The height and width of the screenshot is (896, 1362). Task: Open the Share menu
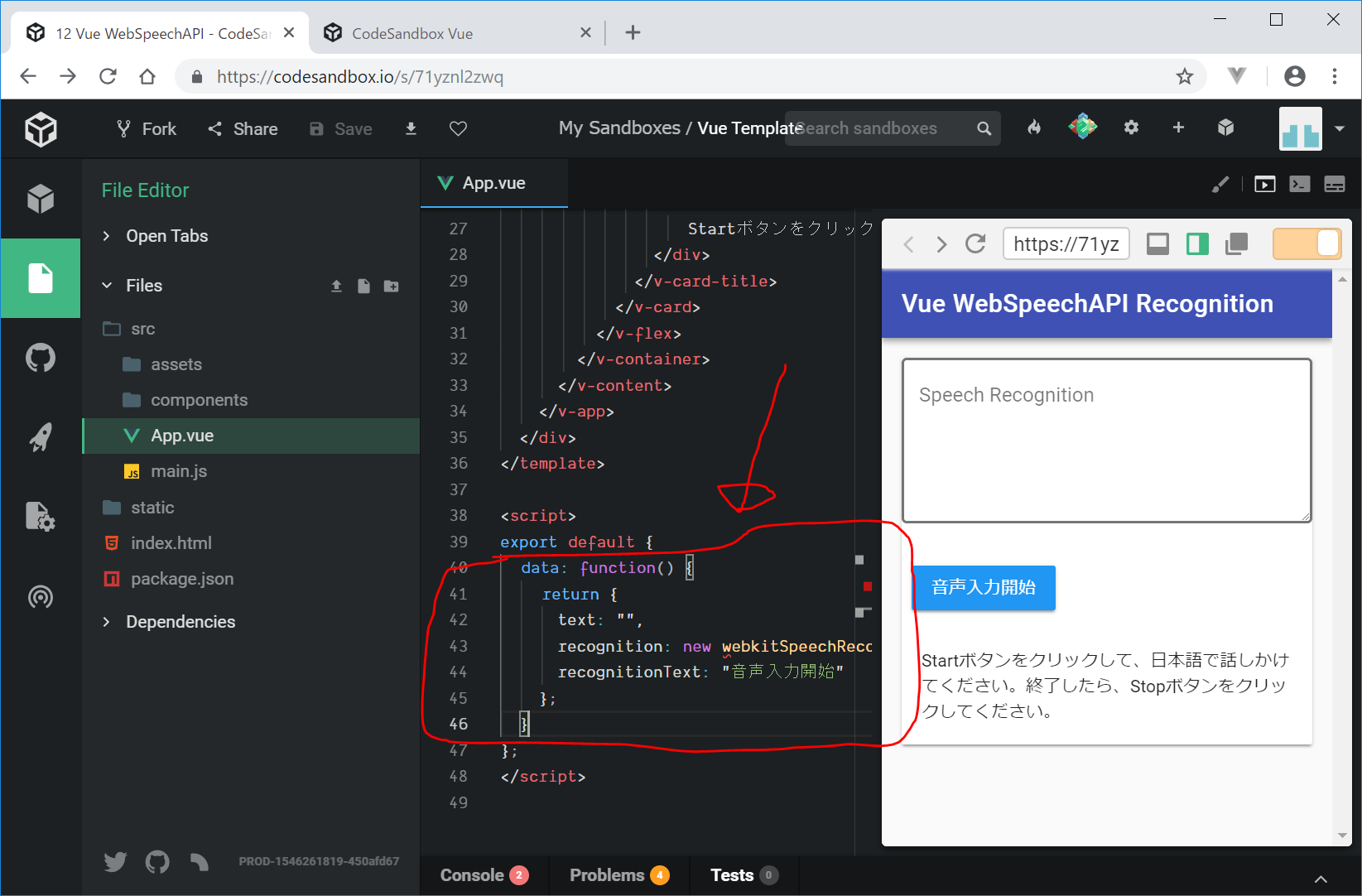coord(243,128)
